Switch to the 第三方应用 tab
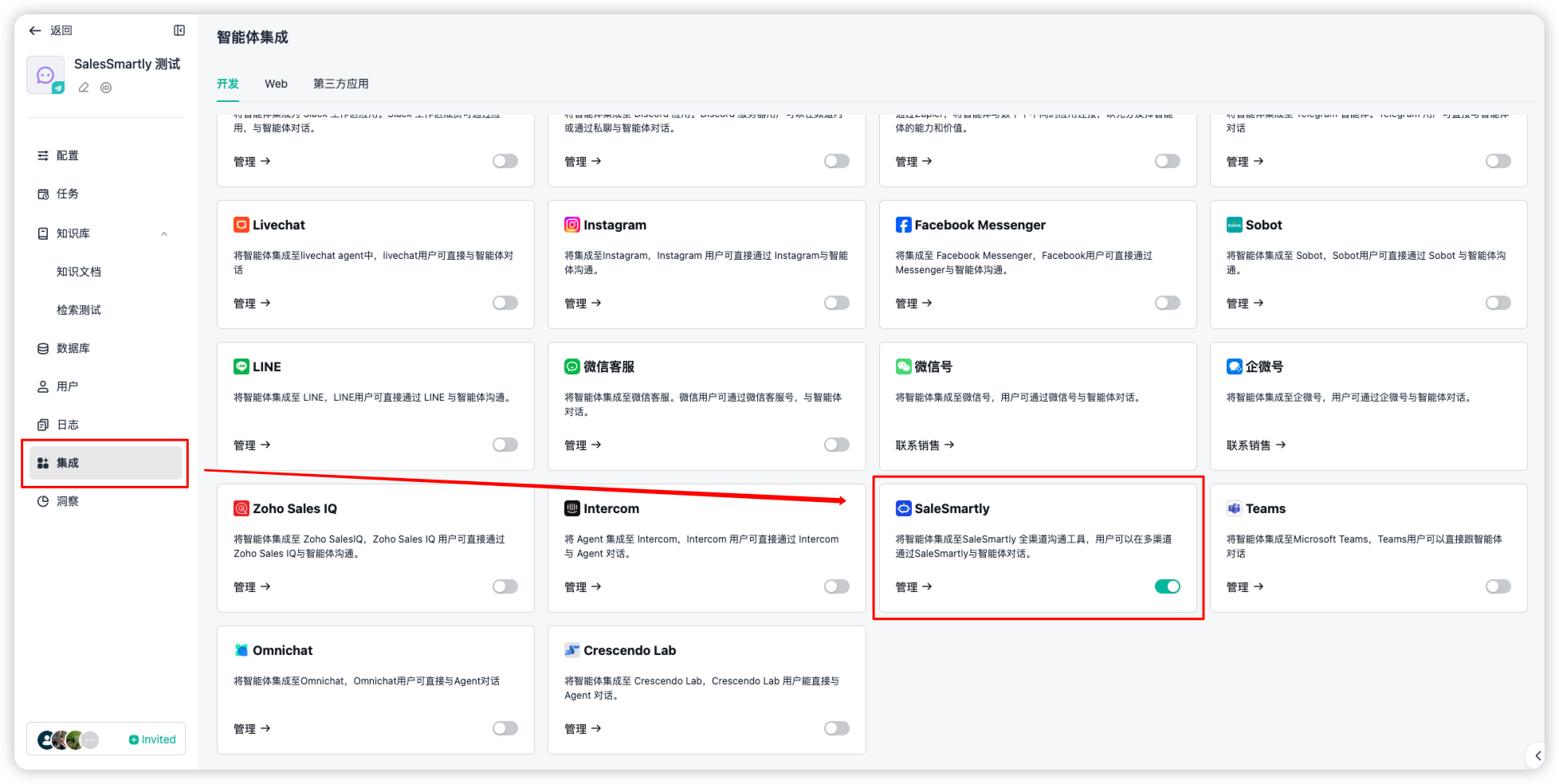The width and height of the screenshot is (1559, 784). [x=341, y=84]
